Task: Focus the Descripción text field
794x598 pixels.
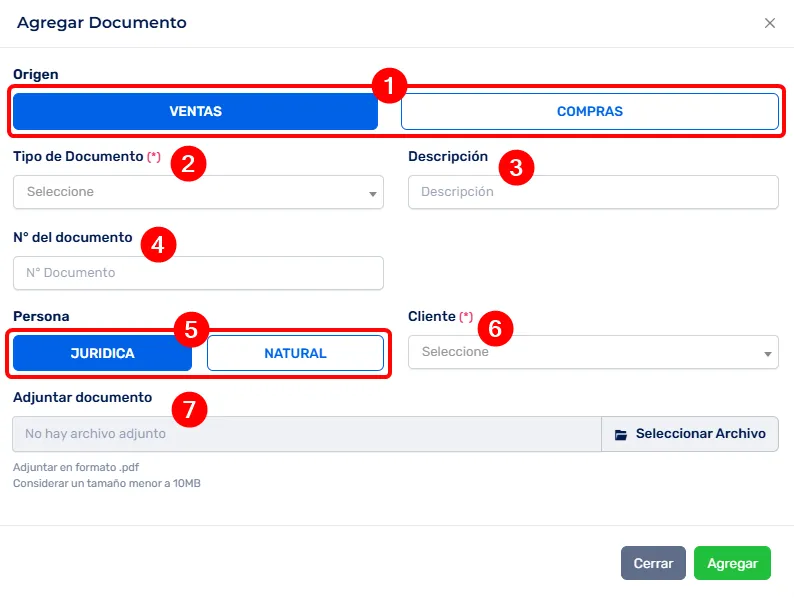Action: [593, 192]
